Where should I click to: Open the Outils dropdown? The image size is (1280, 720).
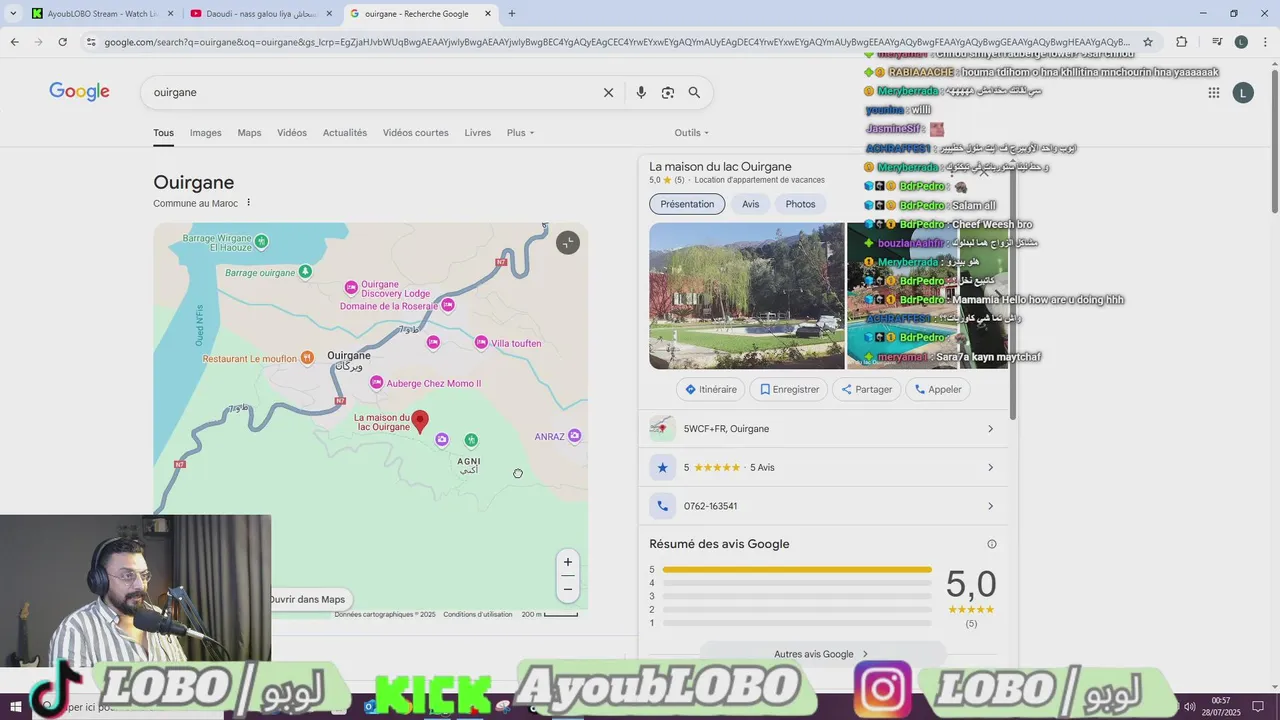pos(691,133)
